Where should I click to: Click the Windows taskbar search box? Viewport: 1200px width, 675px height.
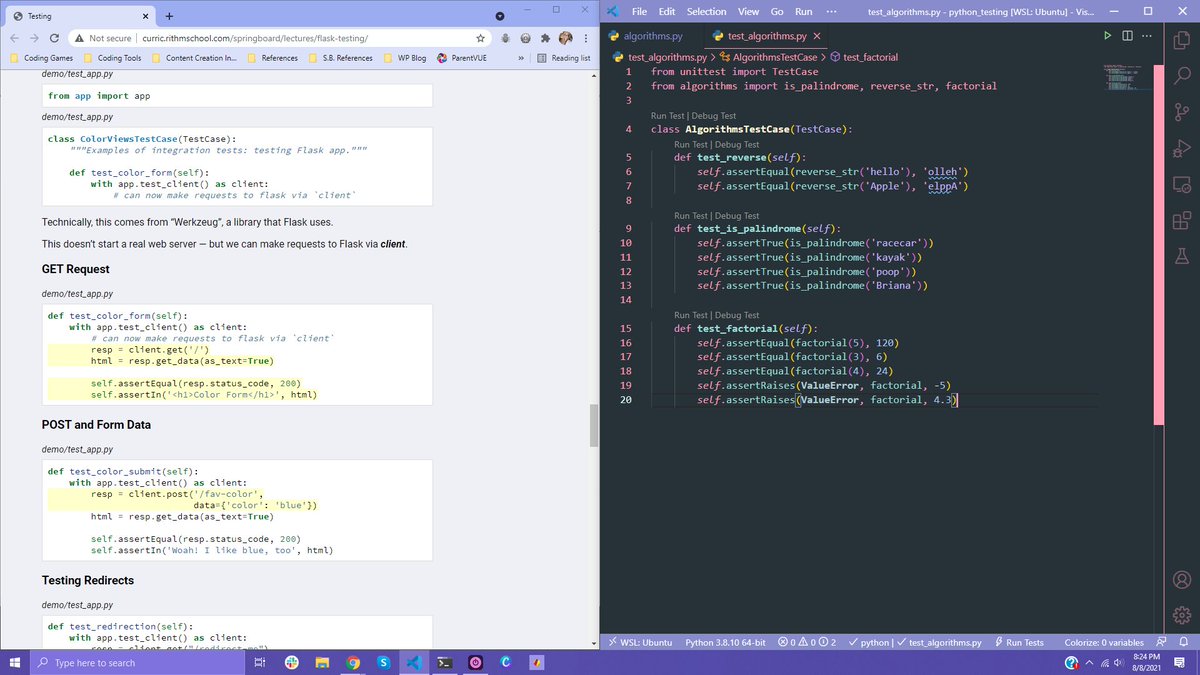coord(137,662)
